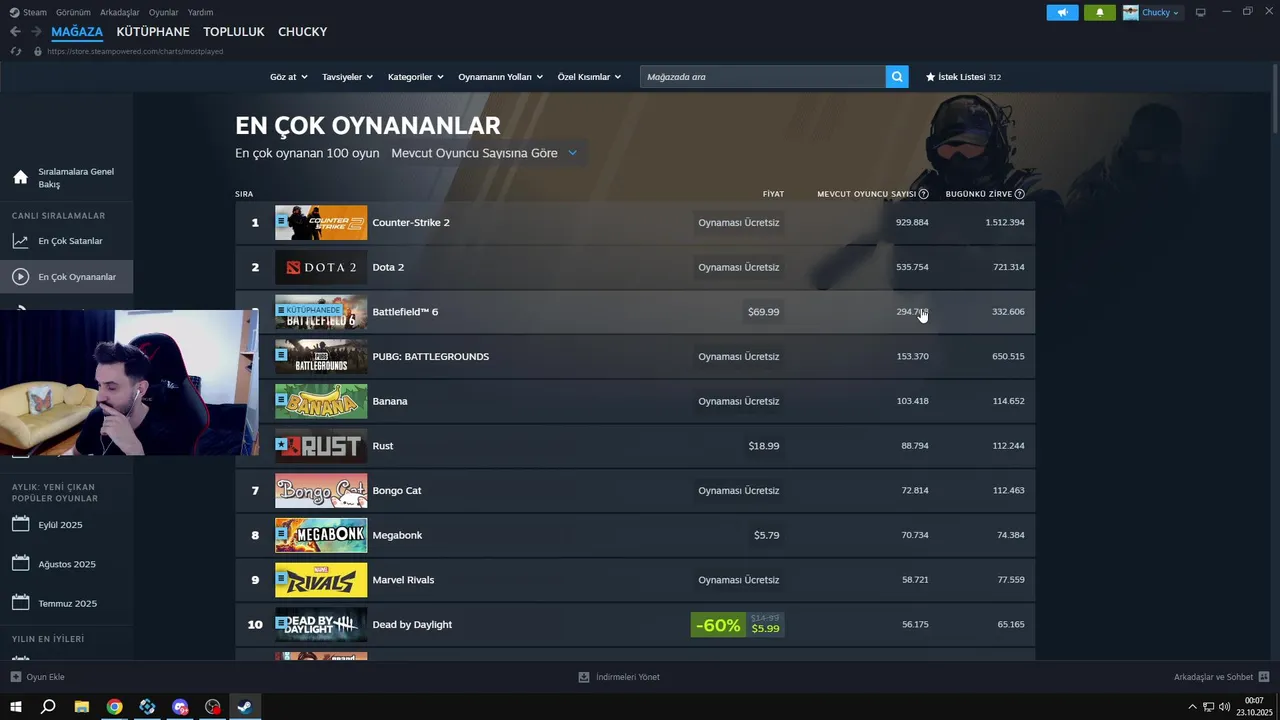Viewport: 1280px width, 720px height.
Task: Click Dota 2 daily peak 721.314
Action: (x=1008, y=267)
